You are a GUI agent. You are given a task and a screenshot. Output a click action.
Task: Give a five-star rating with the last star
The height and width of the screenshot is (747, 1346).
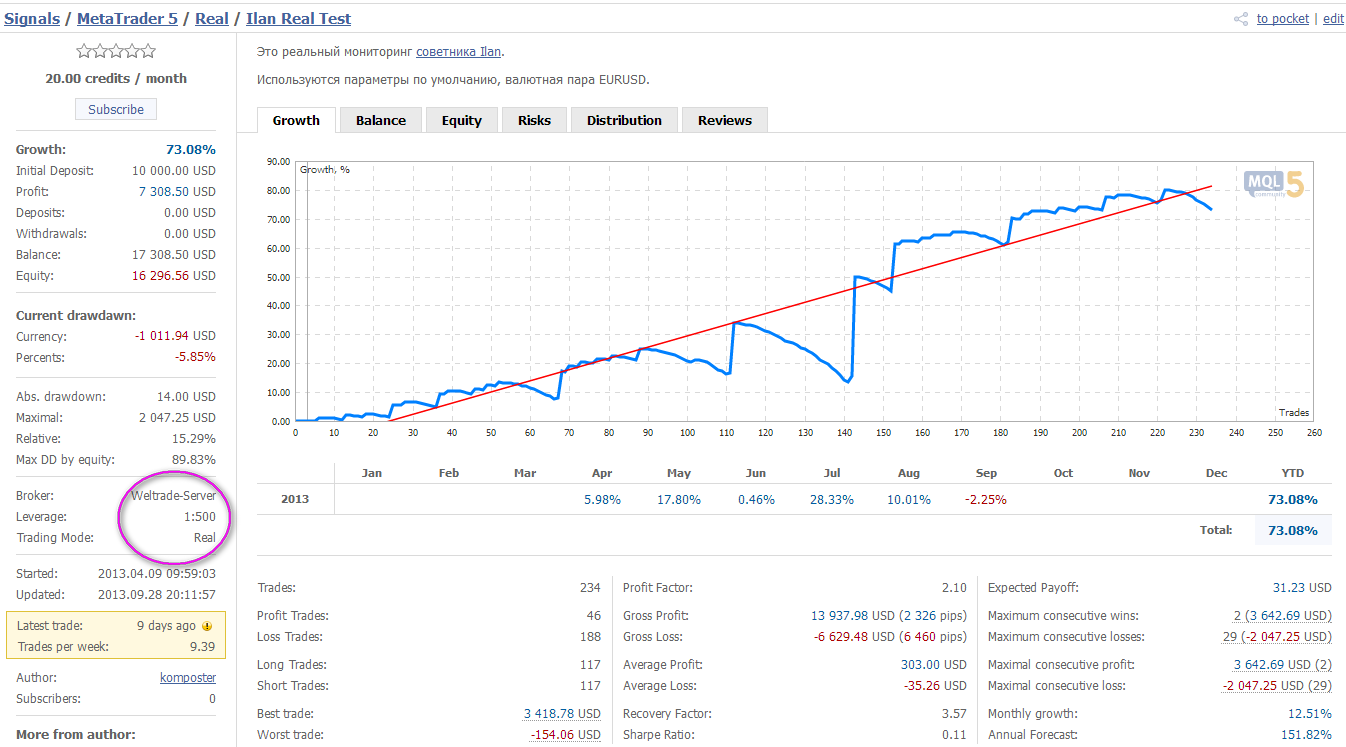point(148,52)
